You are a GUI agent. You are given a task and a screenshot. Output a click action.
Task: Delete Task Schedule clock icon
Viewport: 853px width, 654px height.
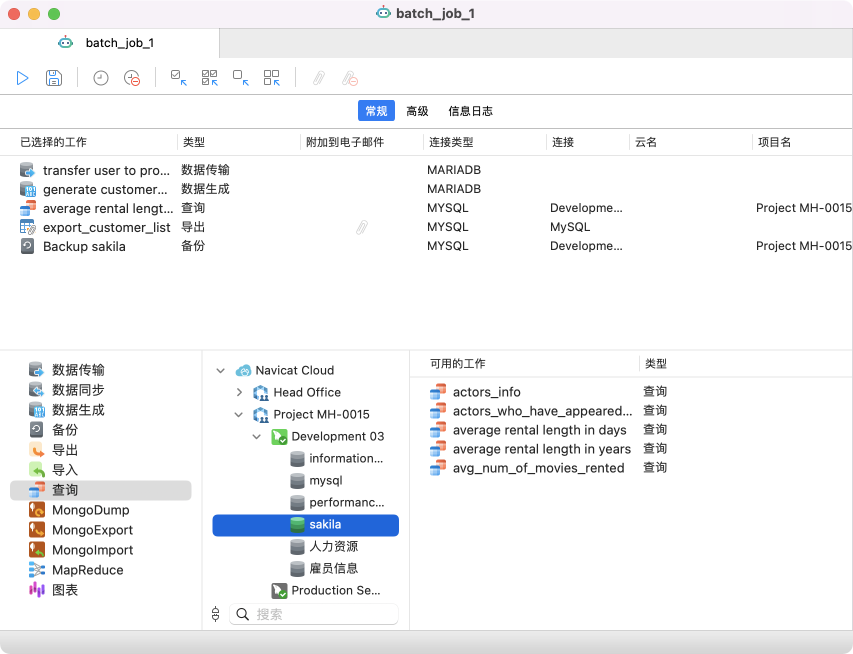tap(132, 78)
